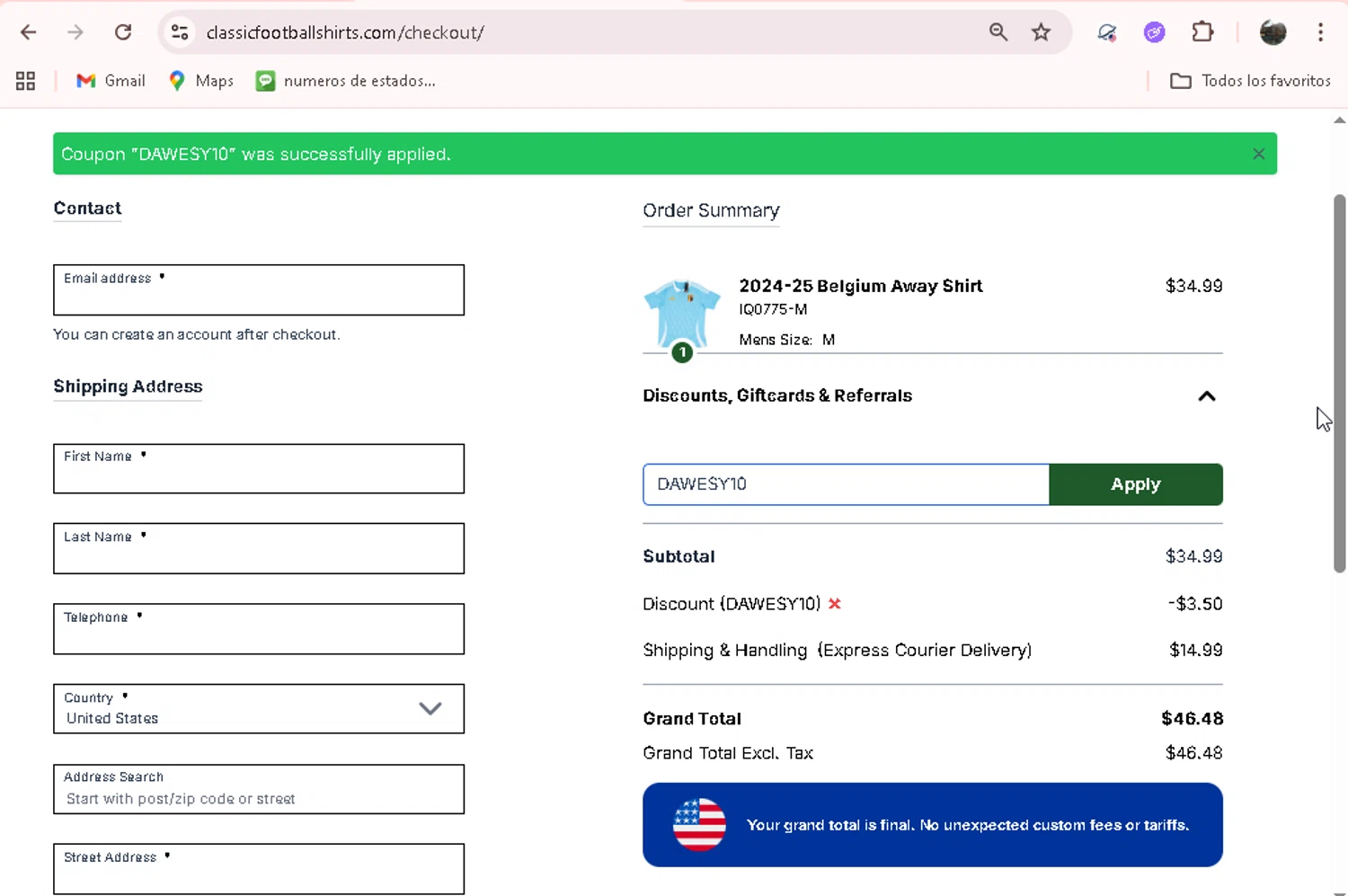
Task: Click the 2024-25 Belgium Away Shirt title
Action: pyautogui.click(x=860, y=286)
